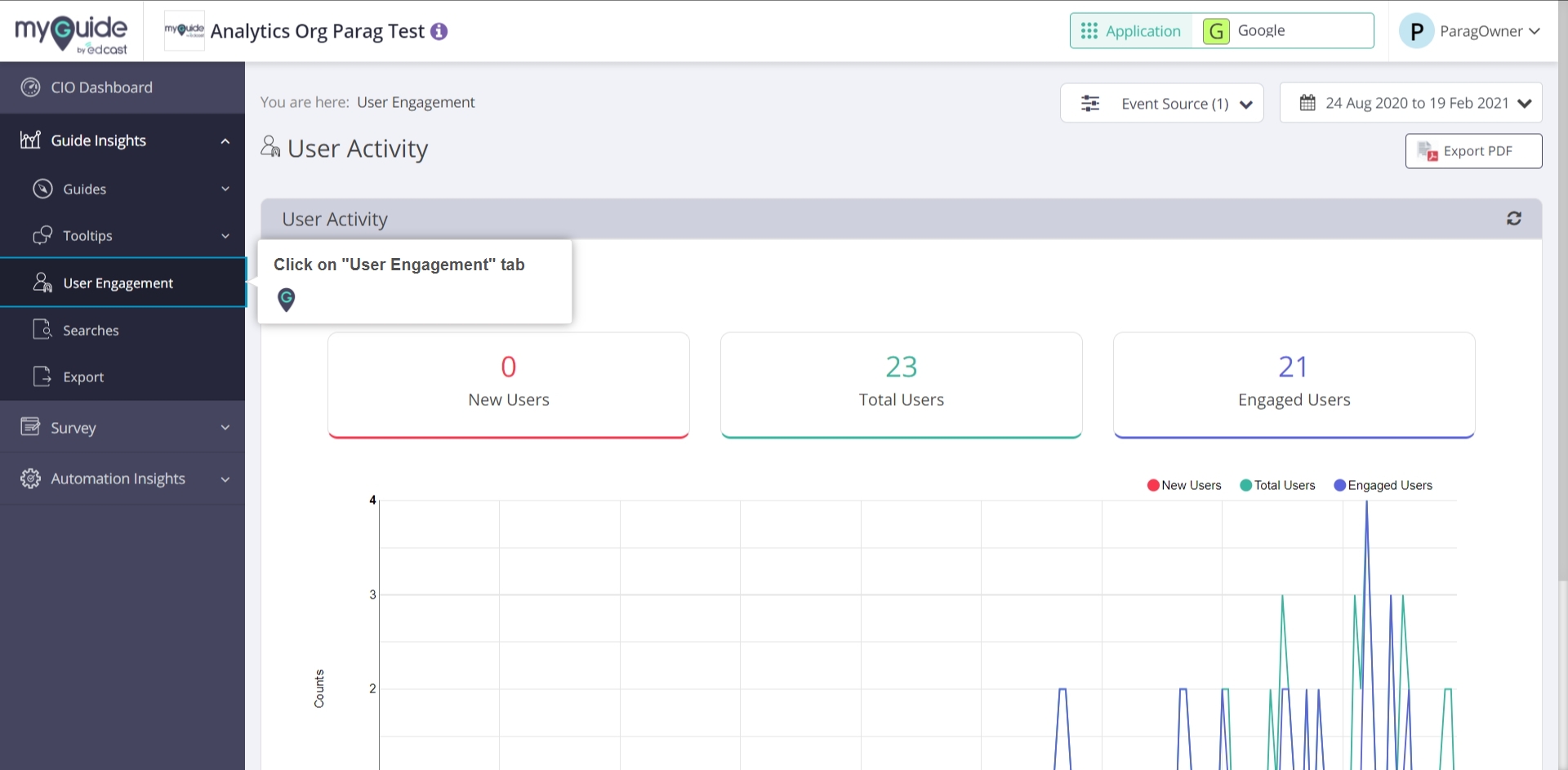The height and width of the screenshot is (770, 1568).
Task: Toggle Engaged Users legend blue dot
Action: click(x=1339, y=485)
